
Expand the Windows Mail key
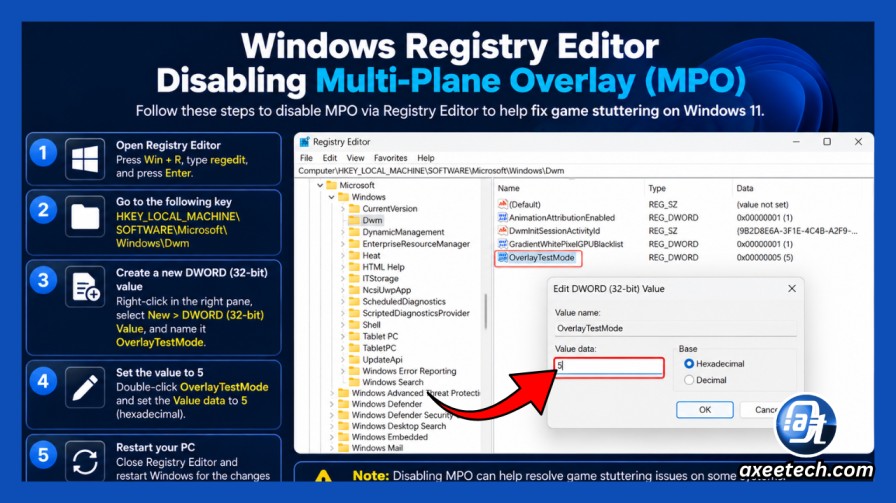pyautogui.click(x=331, y=448)
